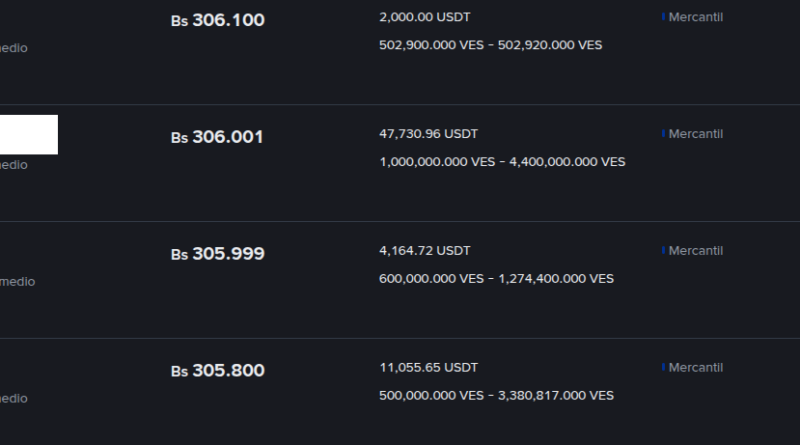Click the 'medio' text in 305.999 row
This screenshot has height=445, width=800.
17,282
